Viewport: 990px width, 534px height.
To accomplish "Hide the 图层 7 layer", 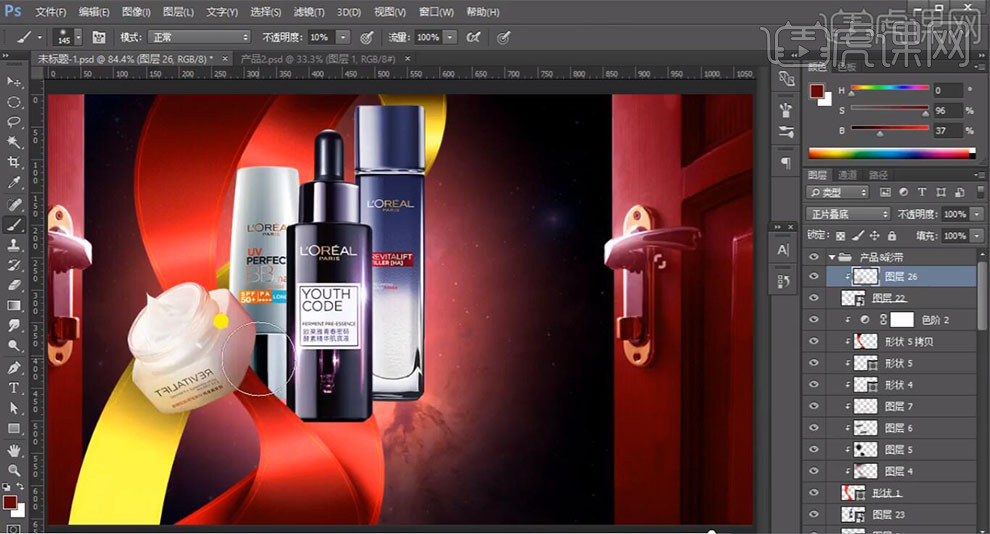I will click(814, 406).
